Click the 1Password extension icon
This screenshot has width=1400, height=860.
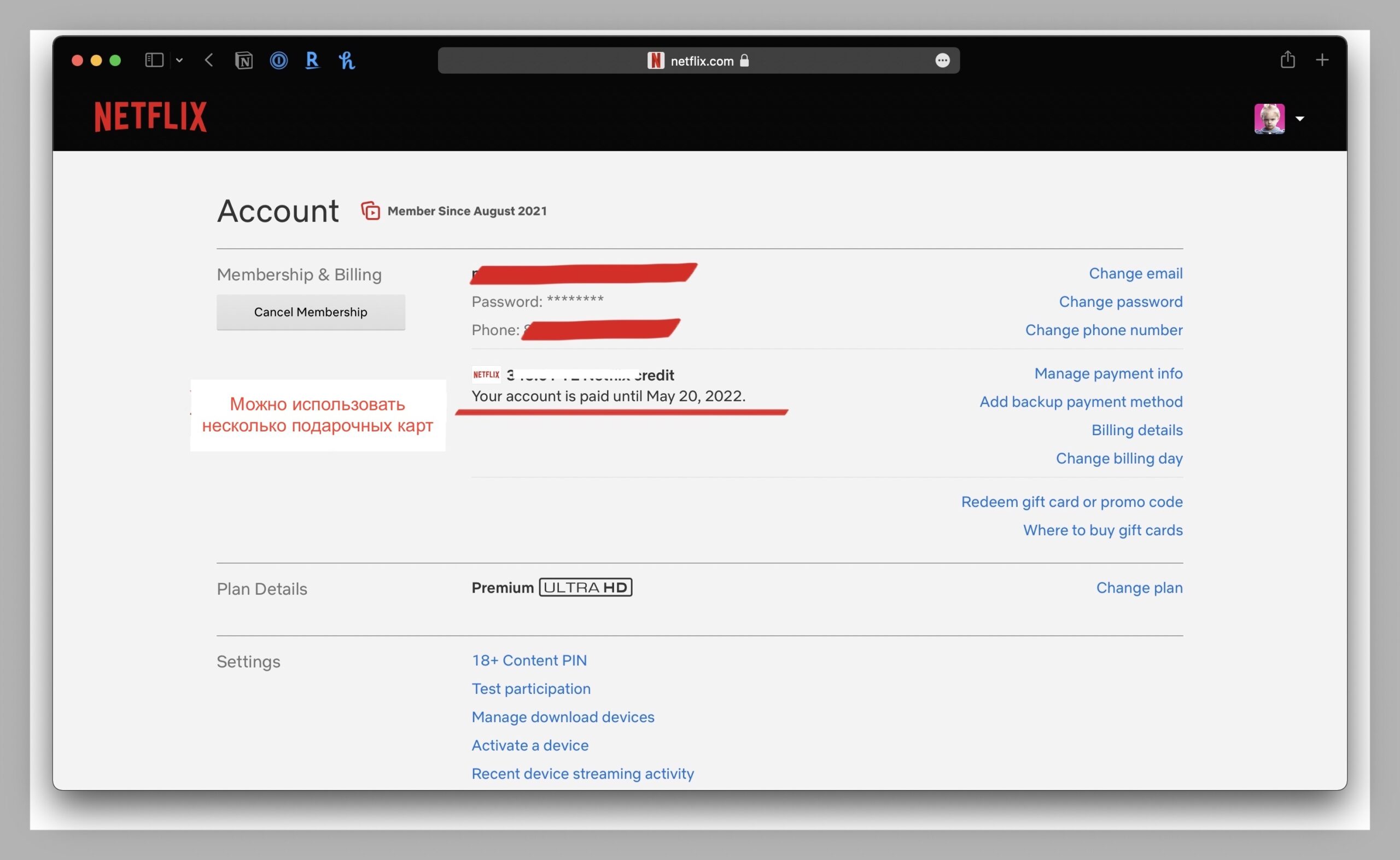[x=278, y=60]
